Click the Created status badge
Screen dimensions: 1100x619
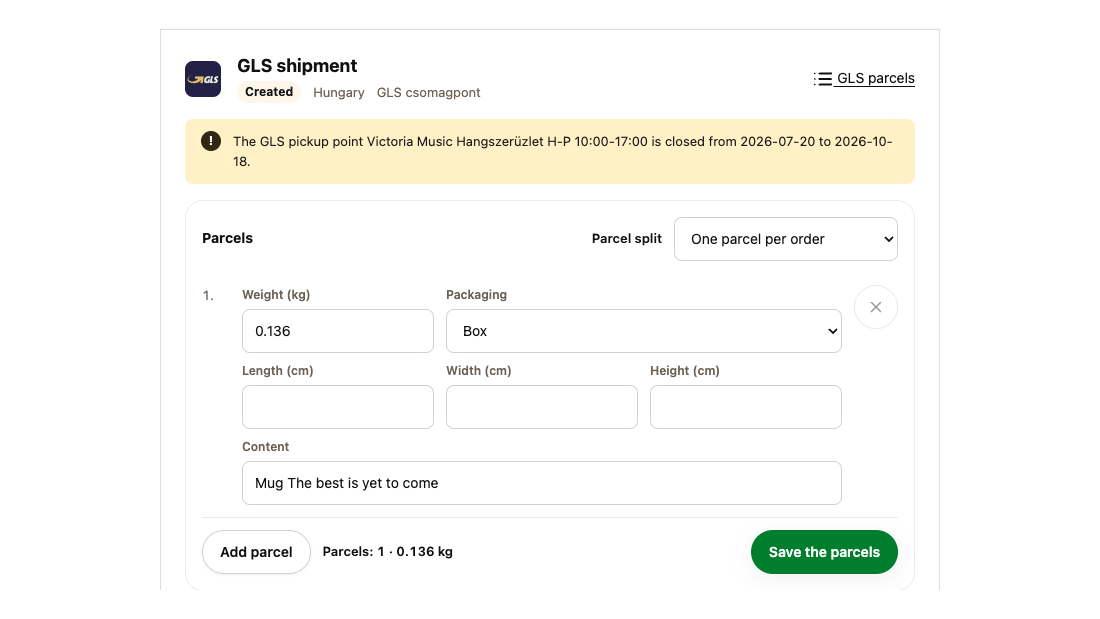pyautogui.click(x=269, y=92)
